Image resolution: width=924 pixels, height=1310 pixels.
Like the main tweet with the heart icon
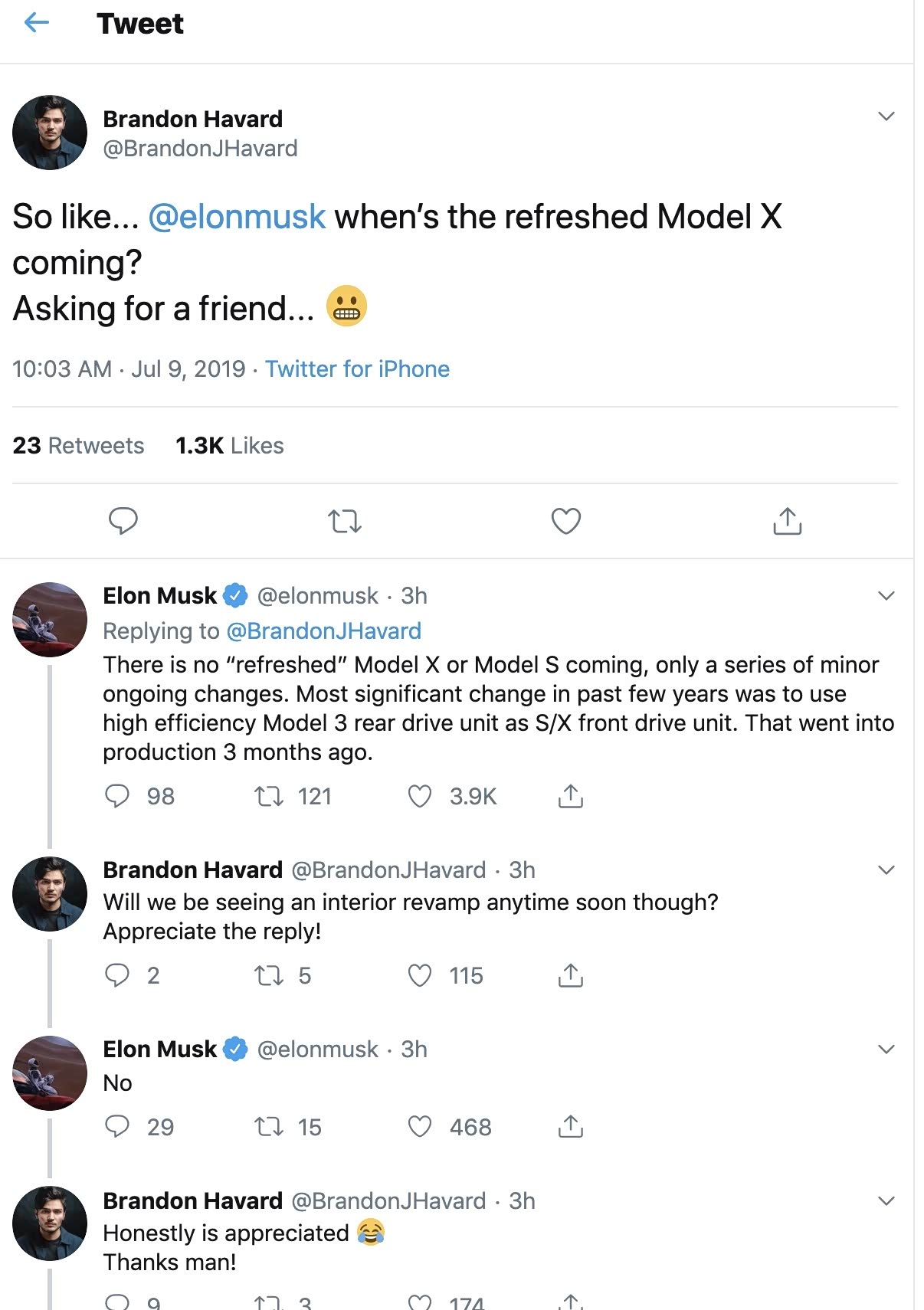566,521
